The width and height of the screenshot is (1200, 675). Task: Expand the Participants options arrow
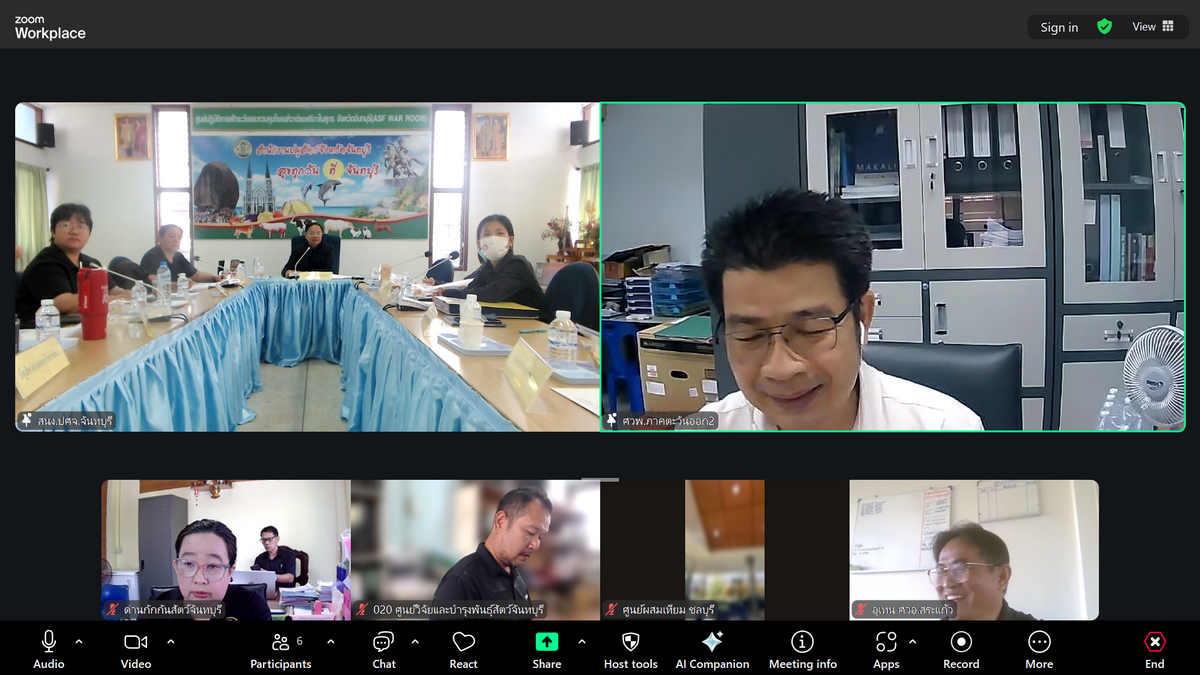click(x=331, y=641)
